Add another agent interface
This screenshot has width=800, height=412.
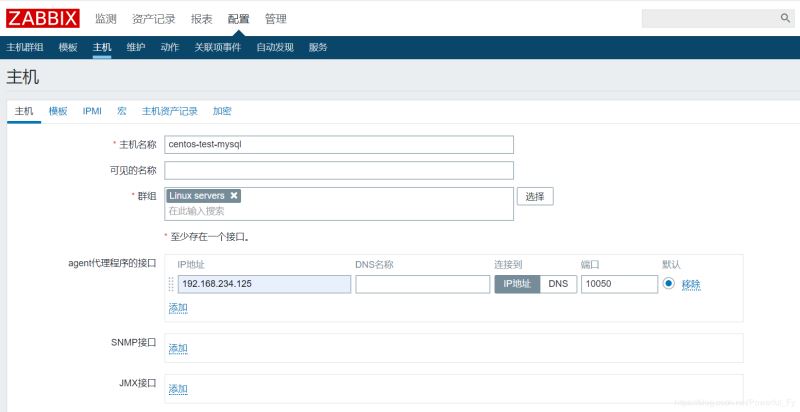point(178,308)
